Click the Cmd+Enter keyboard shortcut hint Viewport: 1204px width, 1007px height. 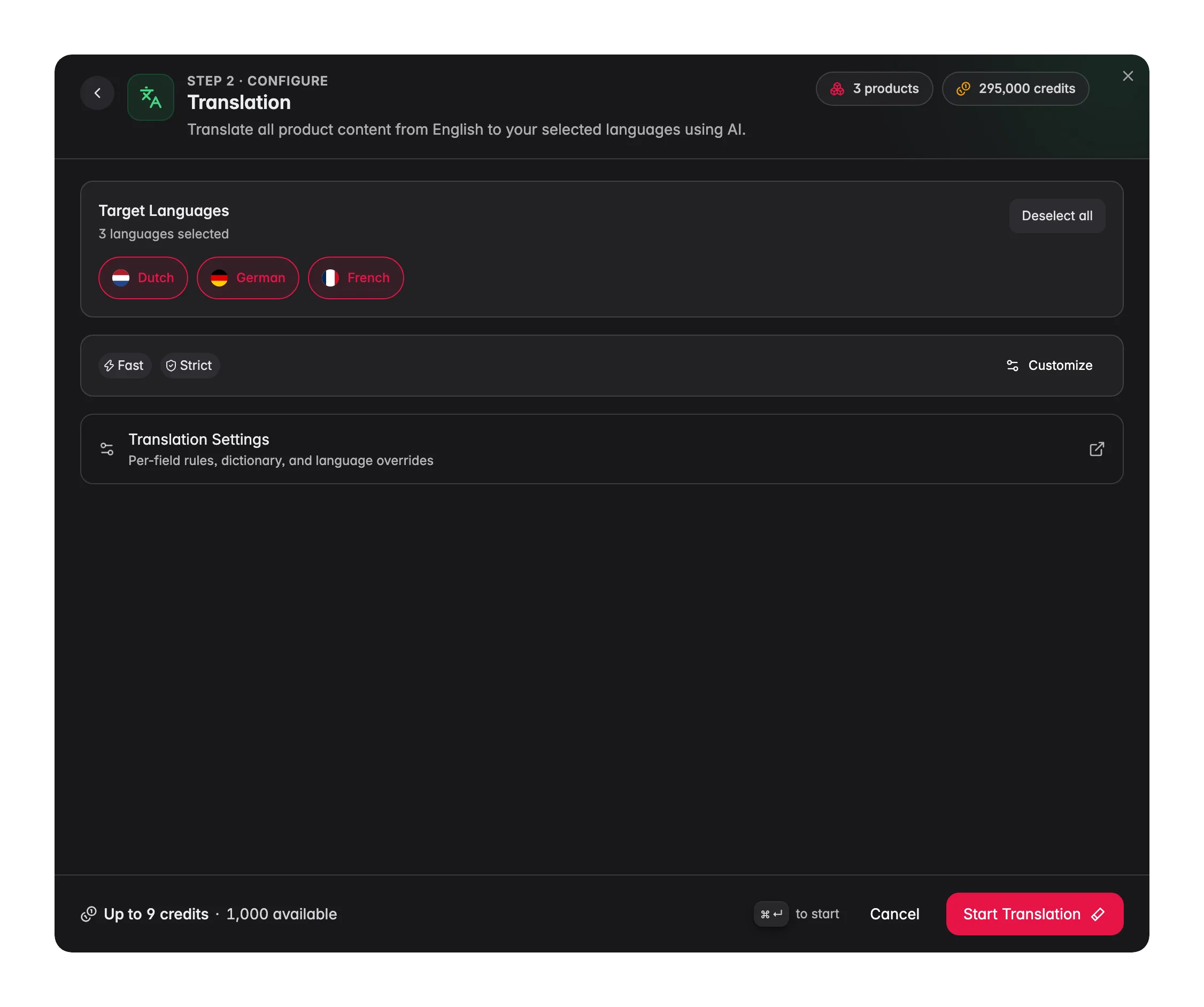771,914
